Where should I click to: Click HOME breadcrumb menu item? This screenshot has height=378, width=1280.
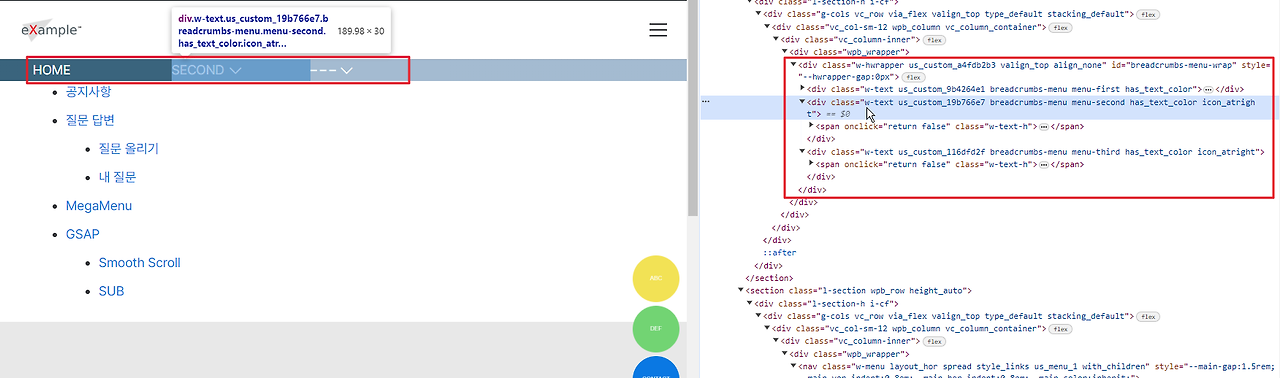pyautogui.click(x=52, y=71)
